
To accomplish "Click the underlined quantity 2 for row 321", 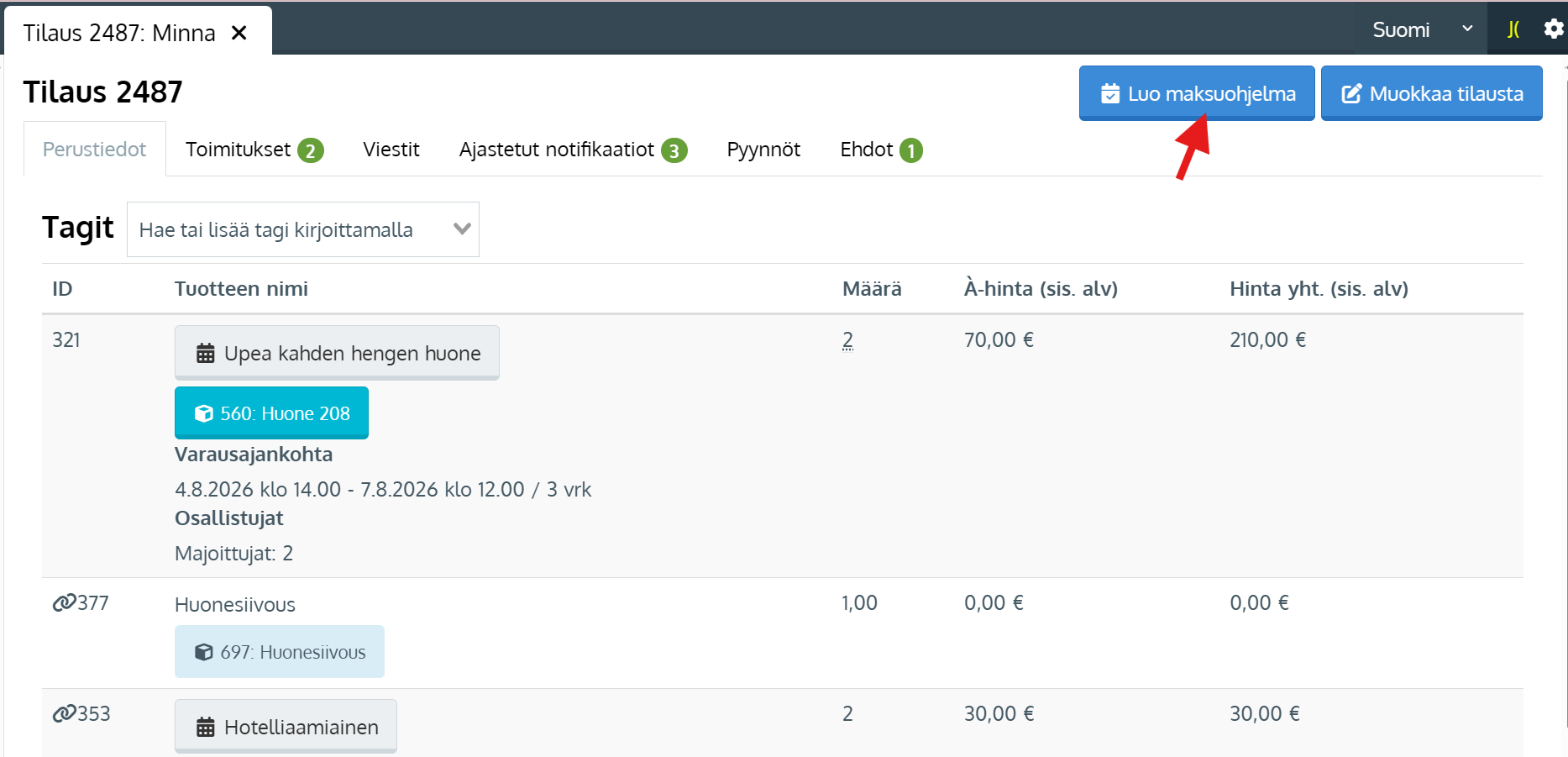I will pyautogui.click(x=847, y=339).
